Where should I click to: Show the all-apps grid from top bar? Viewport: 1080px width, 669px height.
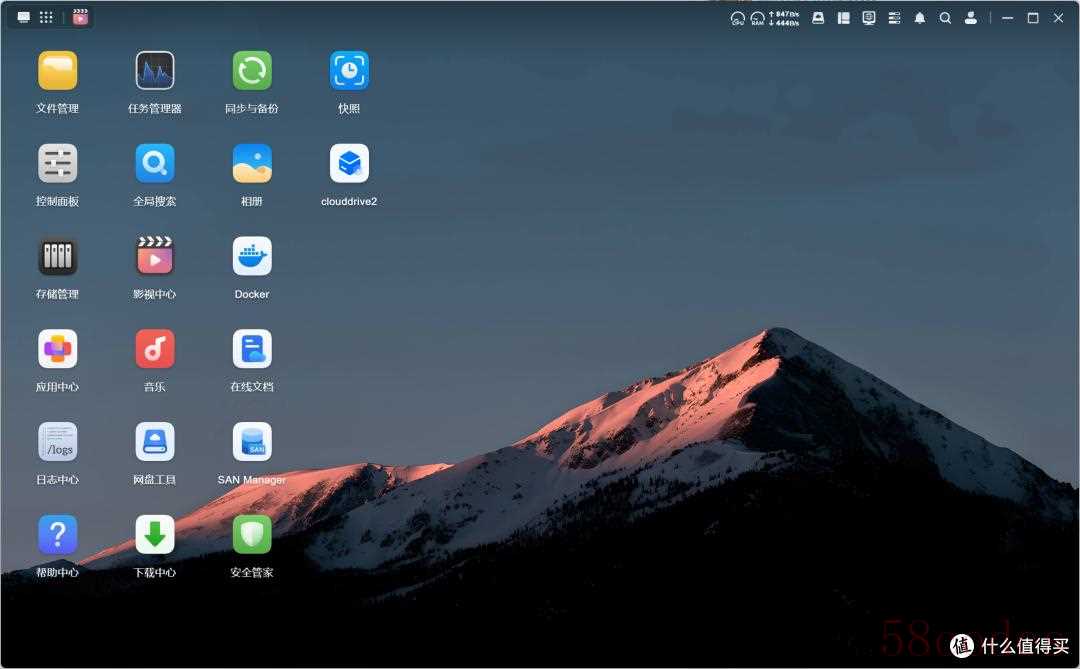point(46,17)
